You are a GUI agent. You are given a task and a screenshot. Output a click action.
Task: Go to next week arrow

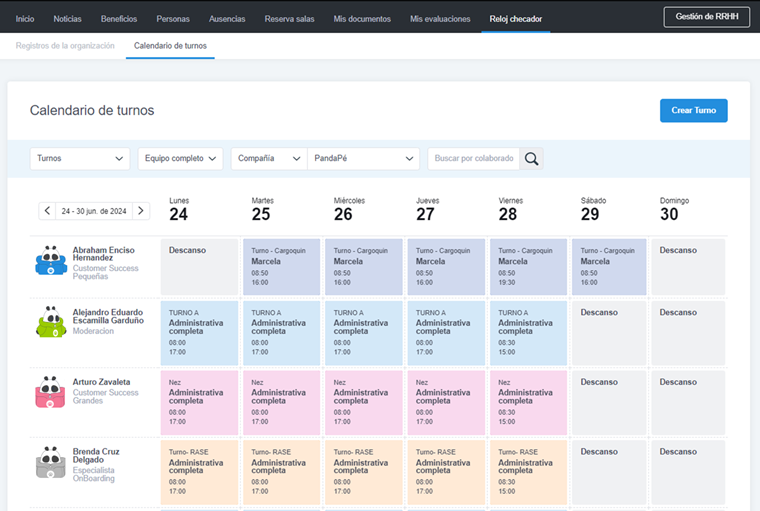pyautogui.click(x=141, y=211)
